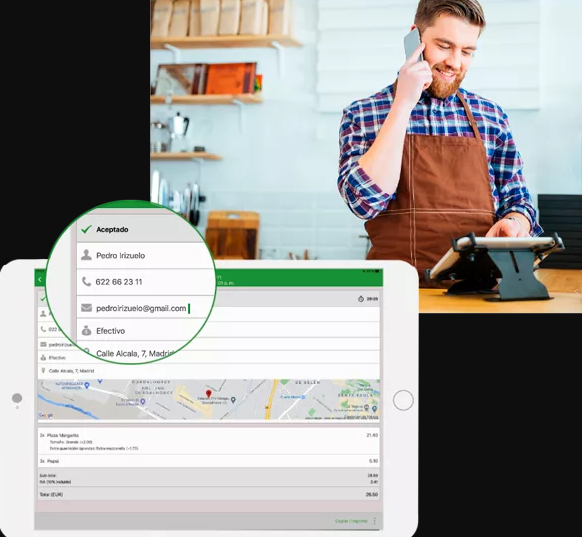The height and width of the screenshot is (537, 582).
Task: Click small location pin beside address row
Action: click(43, 371)
